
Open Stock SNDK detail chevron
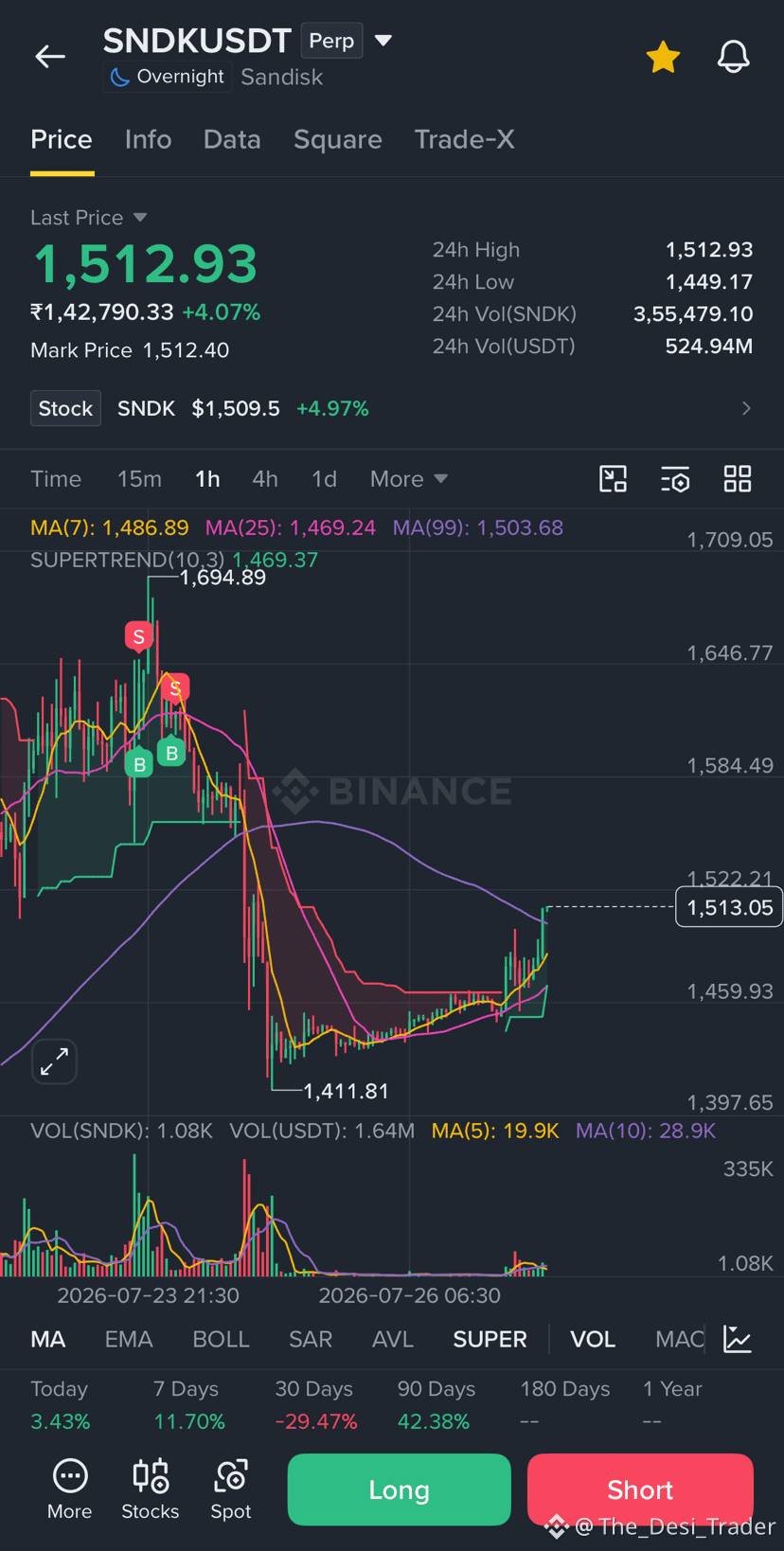tap(746, 408)
